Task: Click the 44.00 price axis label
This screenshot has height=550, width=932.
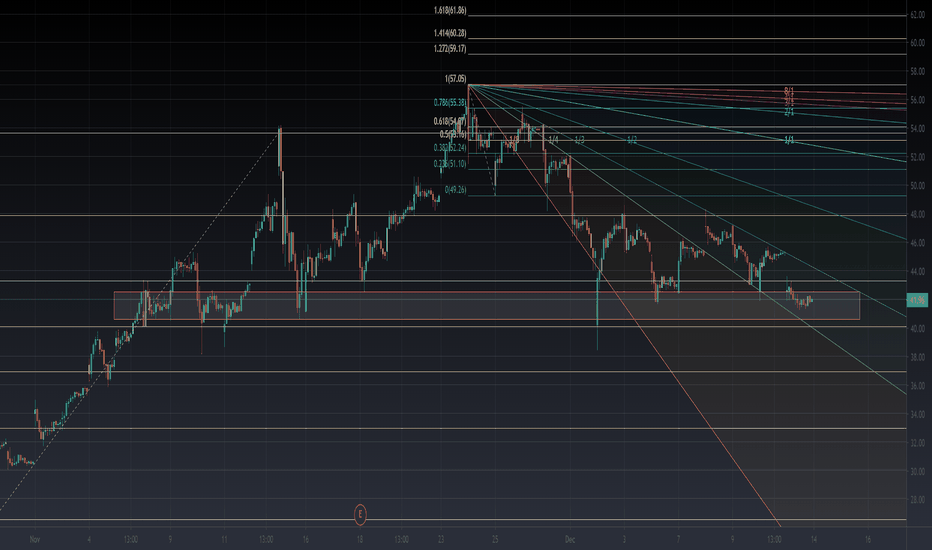Action: pos(917,271)
